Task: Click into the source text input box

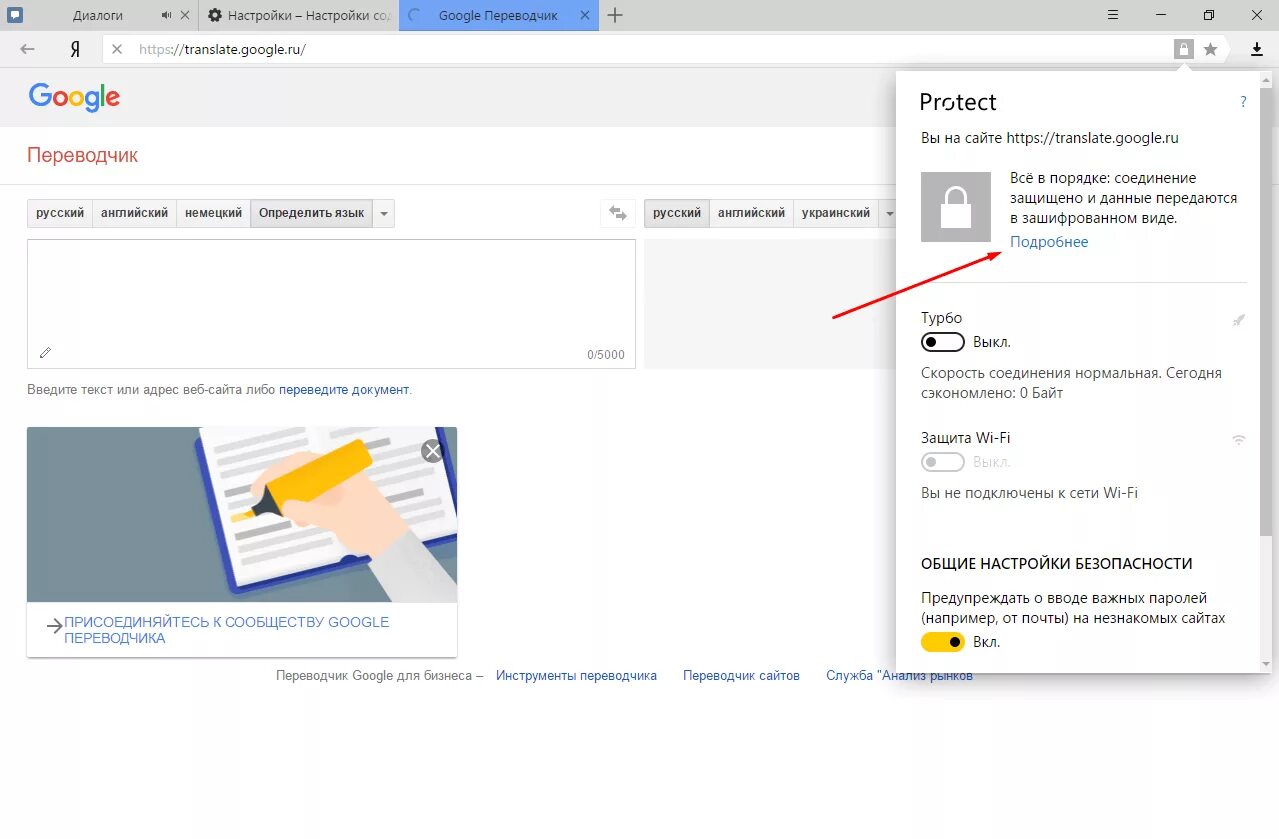Action: (x=331, y=304)
